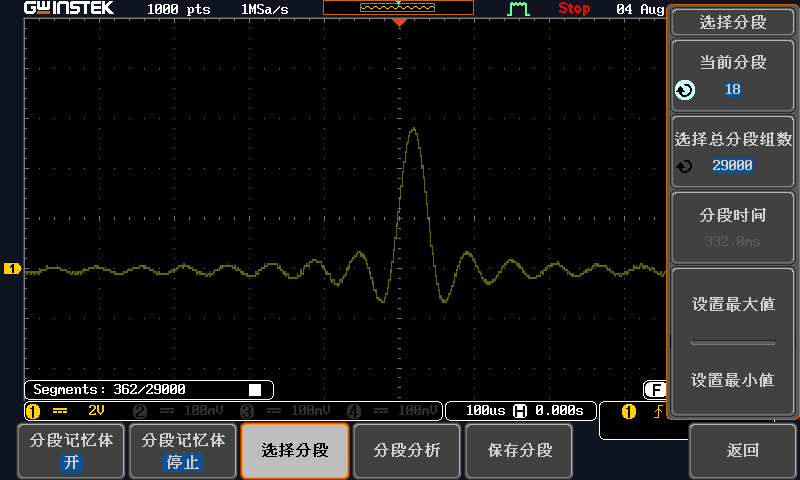The width and height of the screenshot is (800, 480).
Task: Click the channel 3 indicator at 100mV
Action: 285,411
